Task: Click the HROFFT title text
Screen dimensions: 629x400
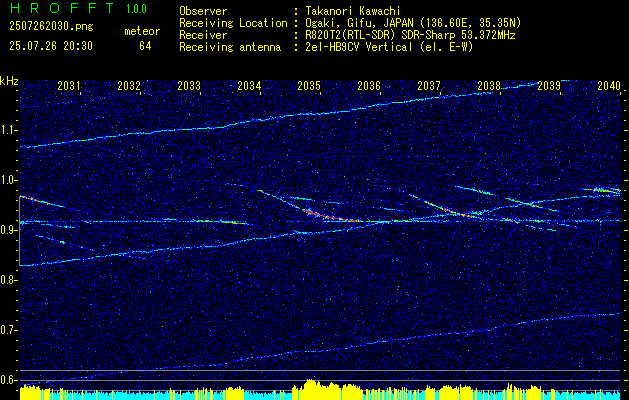Action: coord(62,8)
